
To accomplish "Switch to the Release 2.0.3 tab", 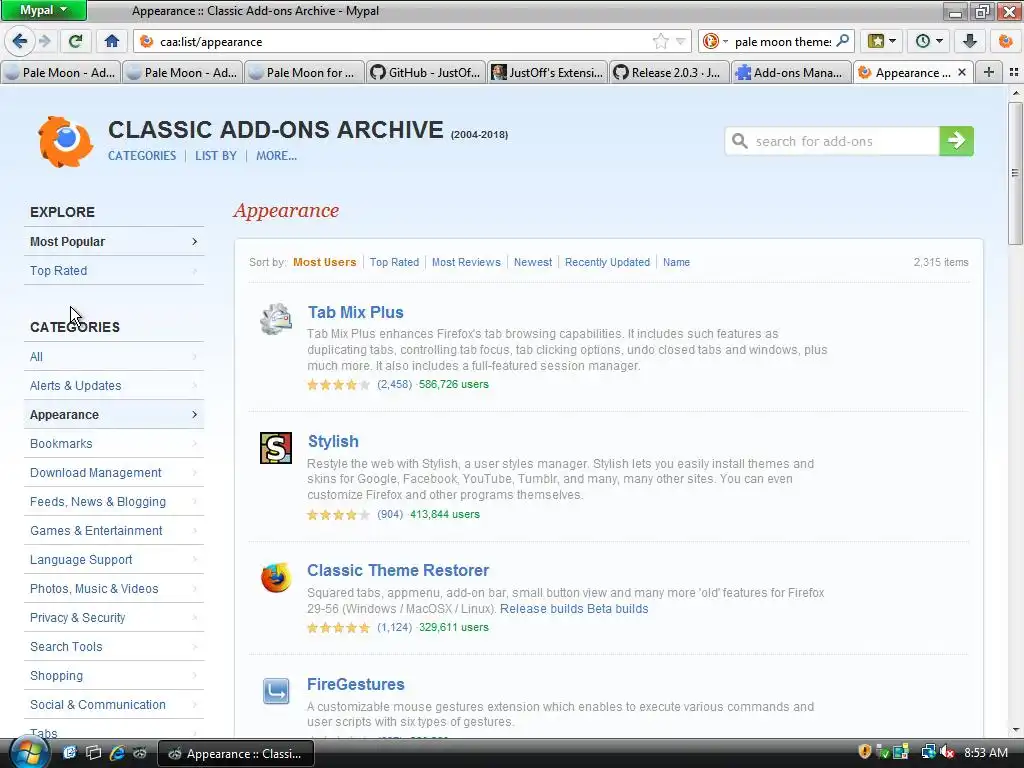I will (669, 72).
